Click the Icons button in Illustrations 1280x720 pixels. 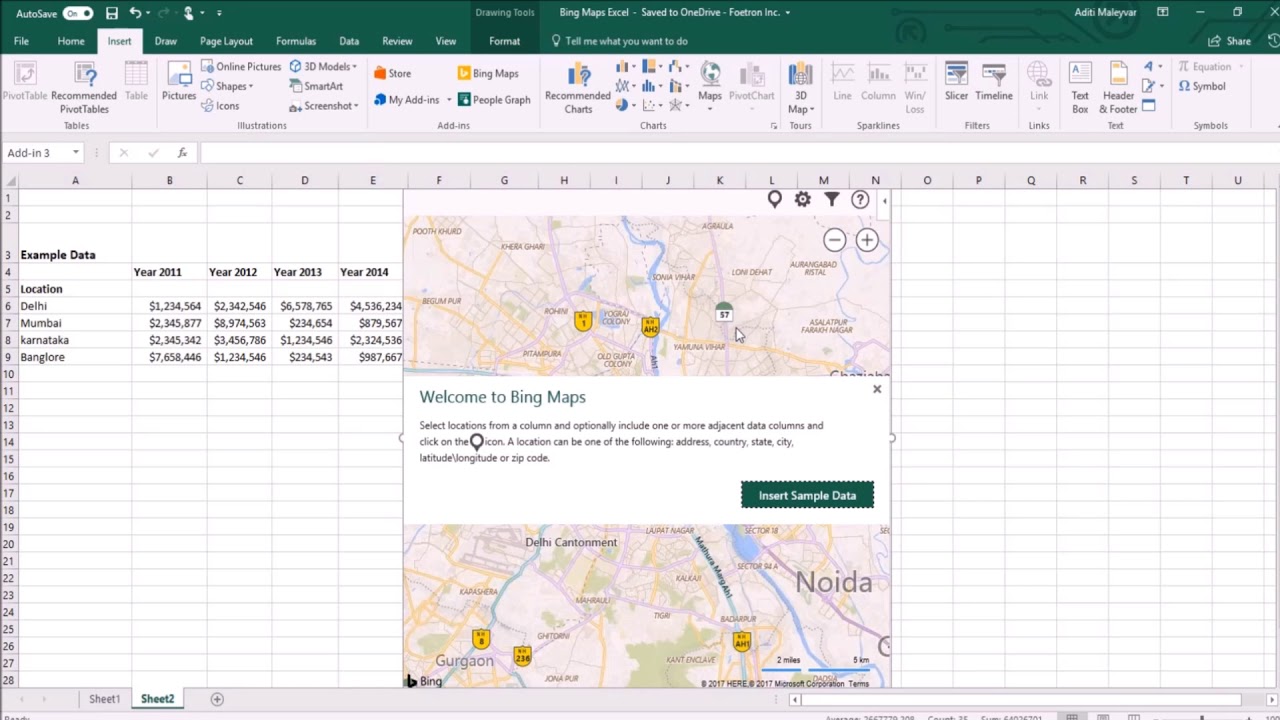221,106
